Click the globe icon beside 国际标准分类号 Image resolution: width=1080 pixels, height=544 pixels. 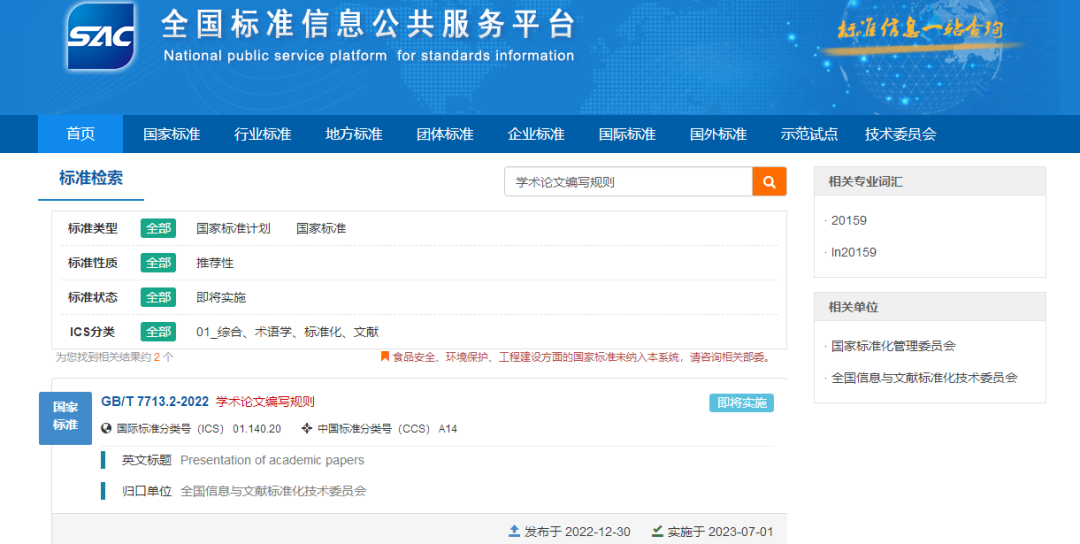tap(107, 429)
